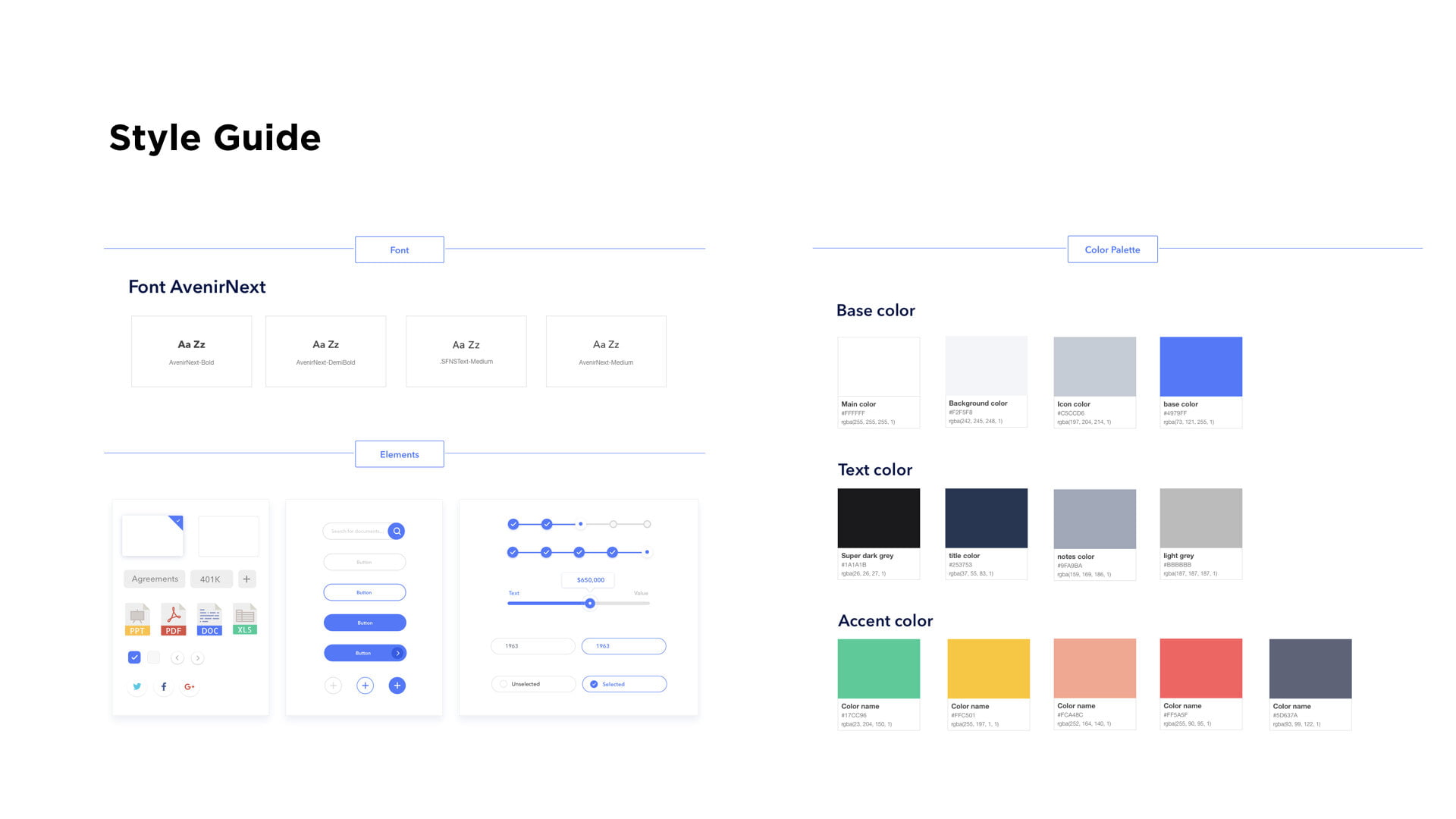Click the PDF file icon
This screenshot has width=1456, height=819.
[x=174, y=619]
